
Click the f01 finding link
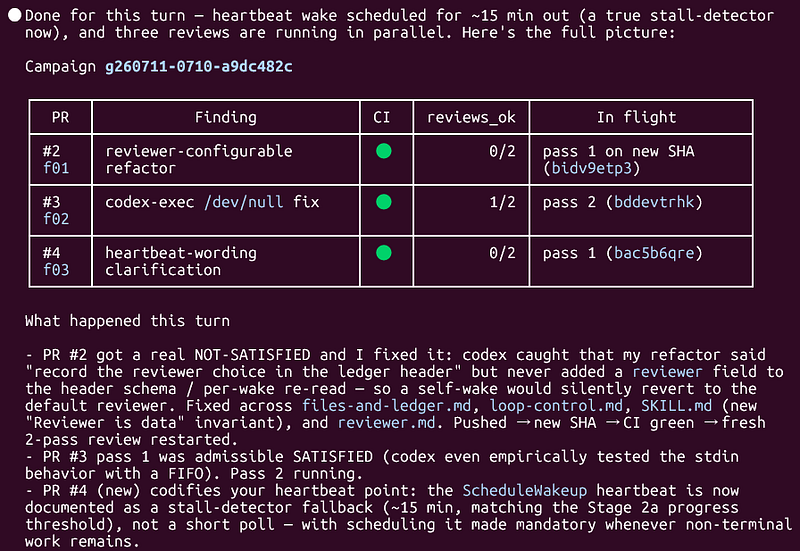[56, 168]
